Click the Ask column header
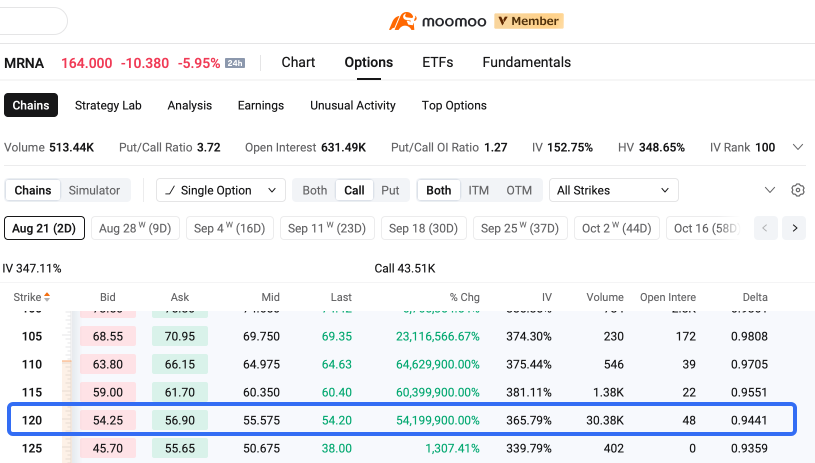The height and width of the screenshot is (463, 815). (180, 297)
